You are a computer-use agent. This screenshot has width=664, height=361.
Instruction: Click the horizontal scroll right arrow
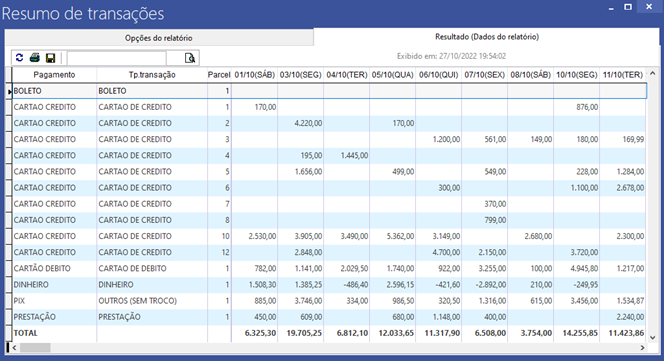642,347
